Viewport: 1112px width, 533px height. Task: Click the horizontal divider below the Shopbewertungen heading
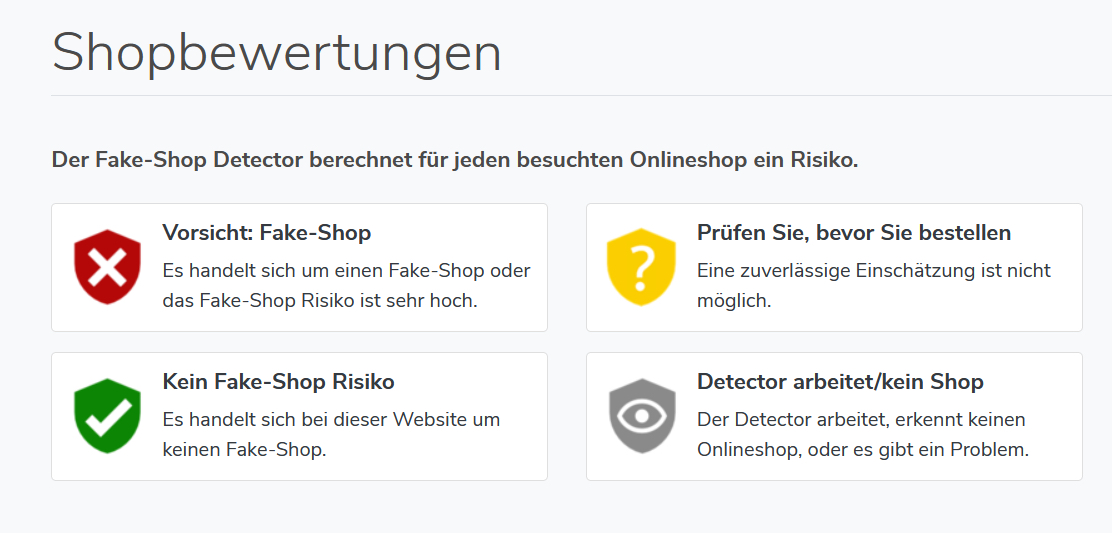[580, 96]
